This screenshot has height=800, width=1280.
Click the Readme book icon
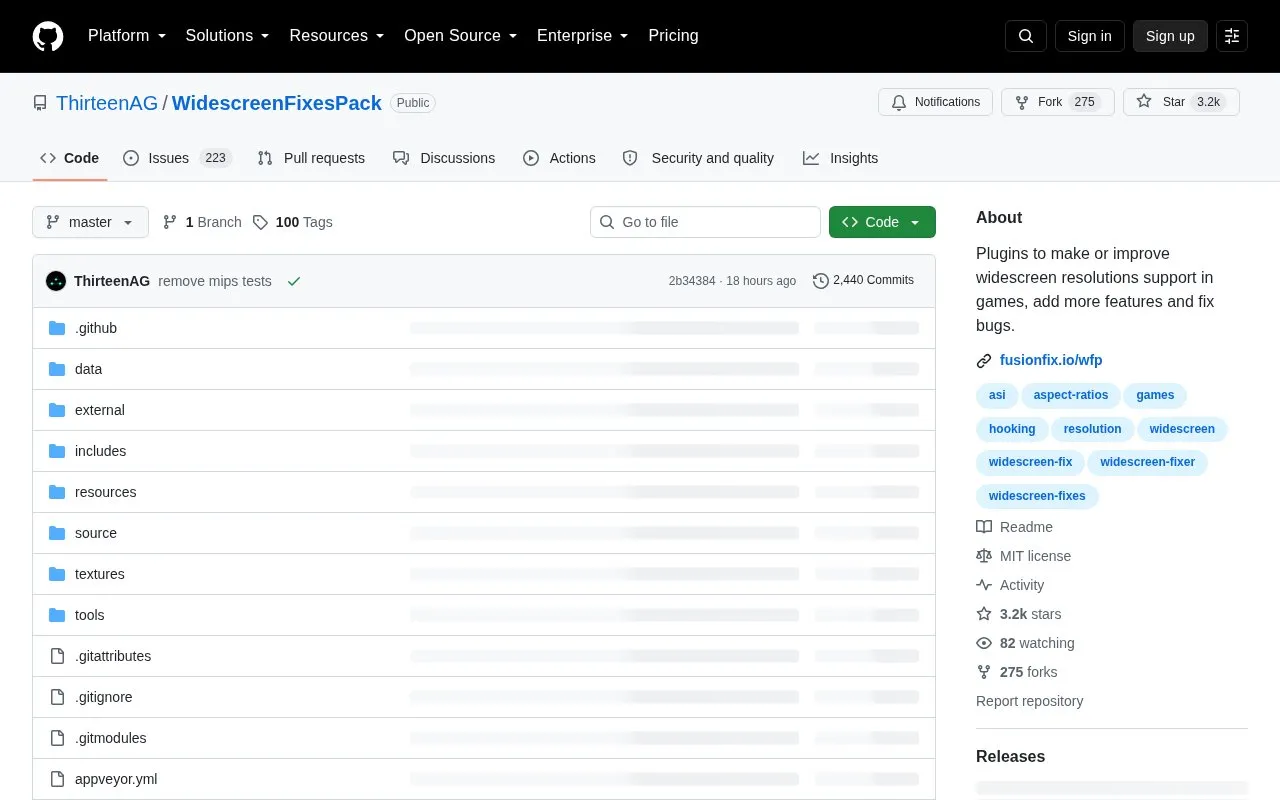pos(984,527)
